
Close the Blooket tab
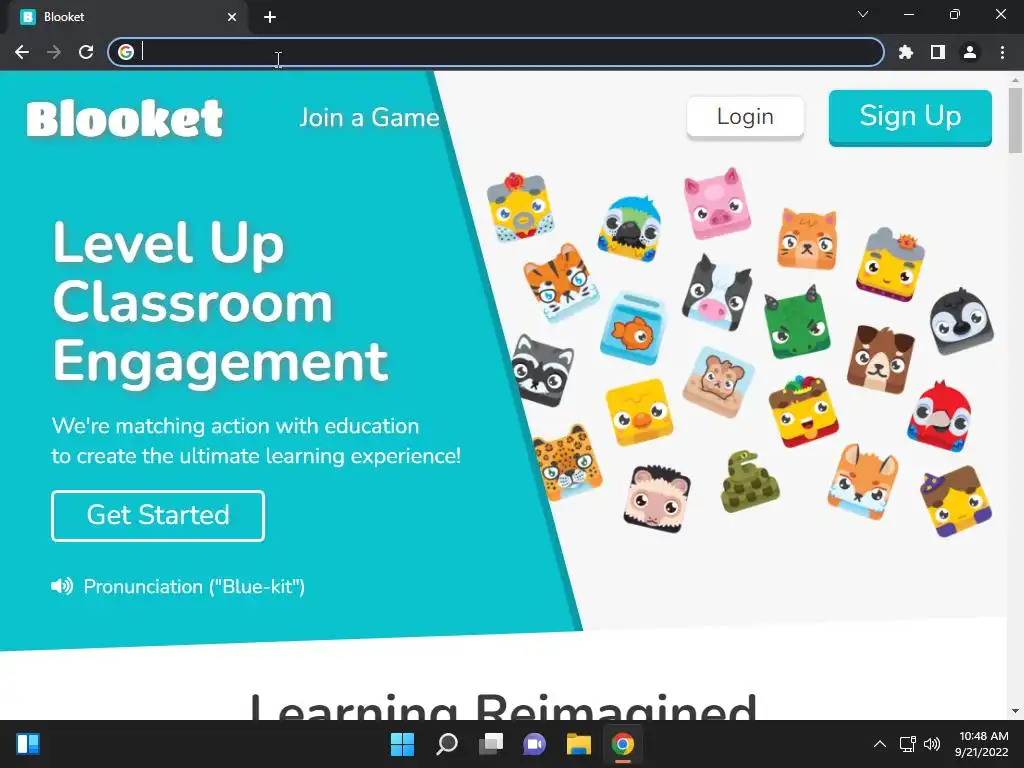(x=232, y=17)
